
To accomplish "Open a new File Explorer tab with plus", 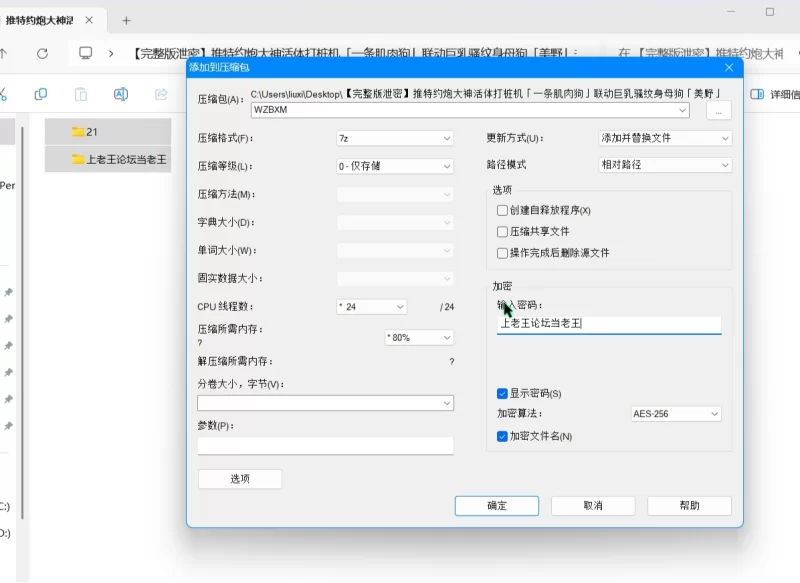I will [x=127, y=20].
